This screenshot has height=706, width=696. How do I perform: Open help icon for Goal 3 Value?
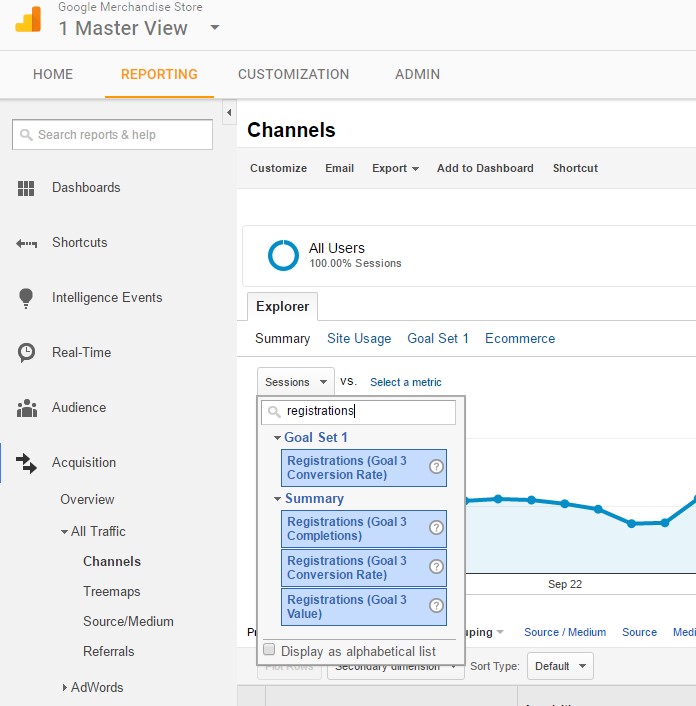tap(436, 606)
